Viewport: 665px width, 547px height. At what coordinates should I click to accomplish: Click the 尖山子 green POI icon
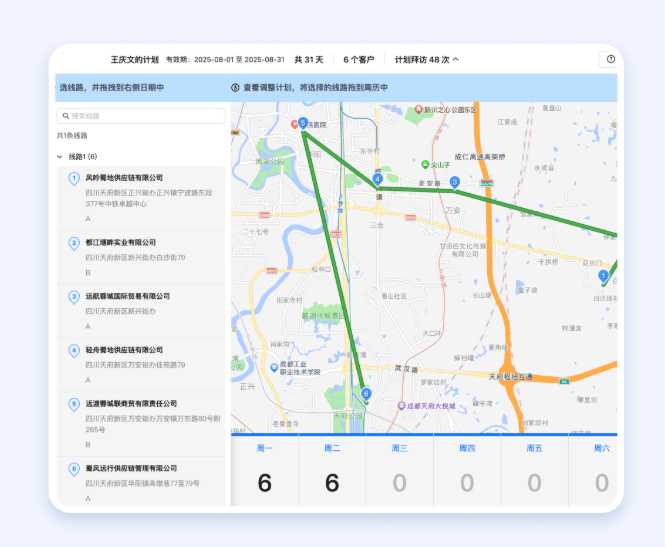(425, 164)
